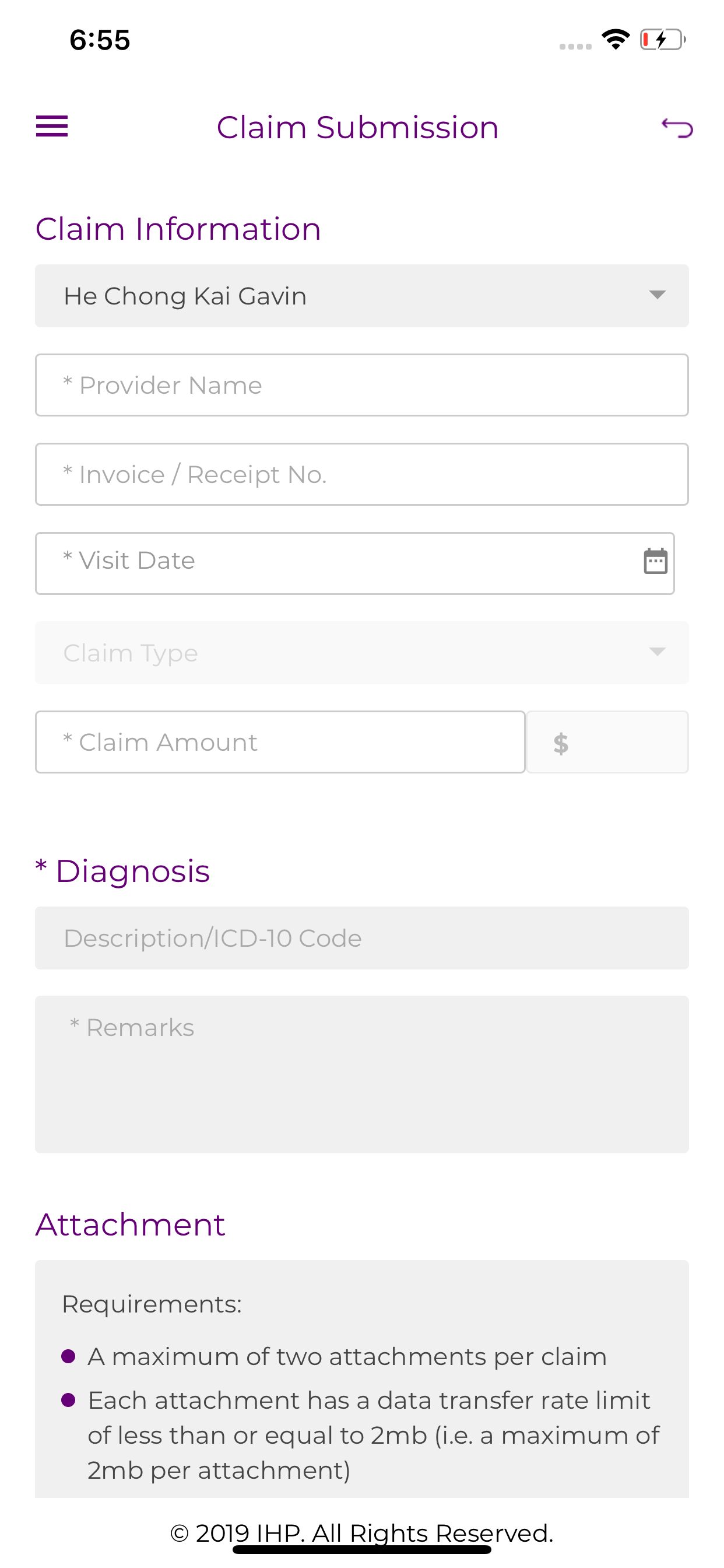Expand the He Chong Kai Gavin dropdown

(x=362, y=296)
